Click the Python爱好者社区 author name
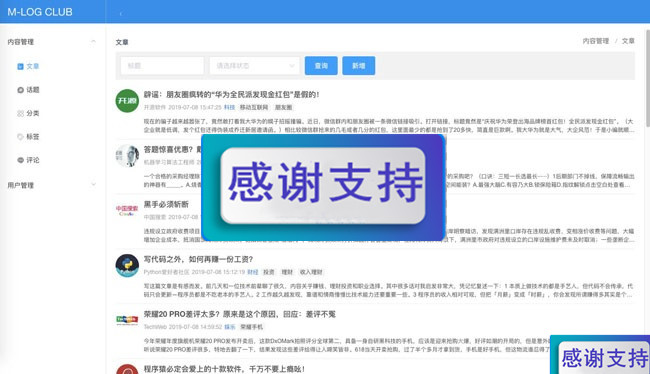650x374 pixels. (166, 272)
